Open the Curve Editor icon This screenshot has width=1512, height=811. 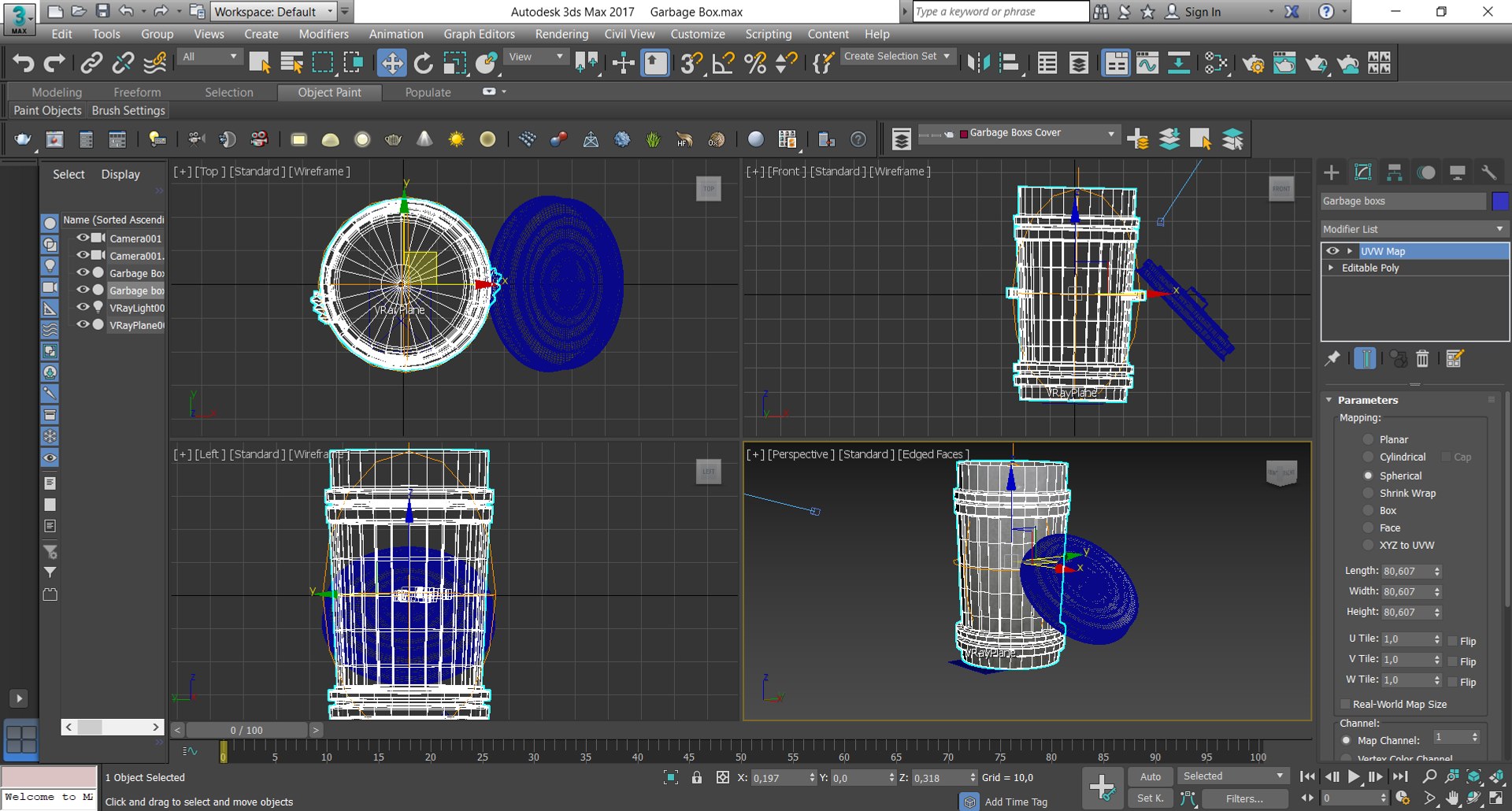(1147, 63)
